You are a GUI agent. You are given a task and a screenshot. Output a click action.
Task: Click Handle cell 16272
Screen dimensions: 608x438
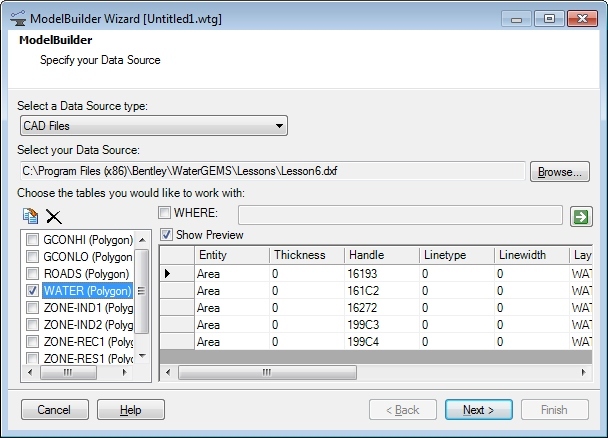pos(382,308)
